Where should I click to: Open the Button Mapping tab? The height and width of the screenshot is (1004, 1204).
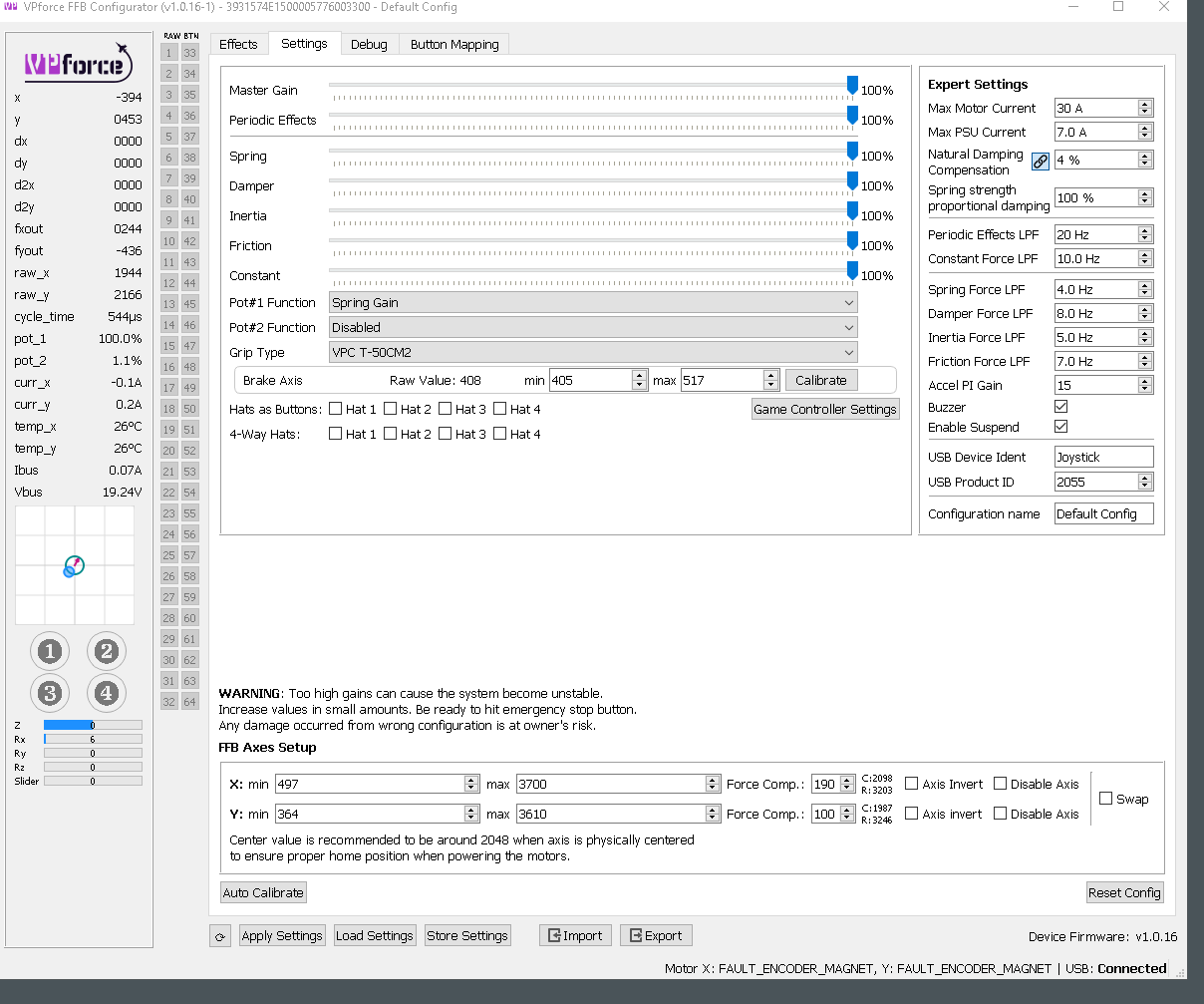point(453,44)
